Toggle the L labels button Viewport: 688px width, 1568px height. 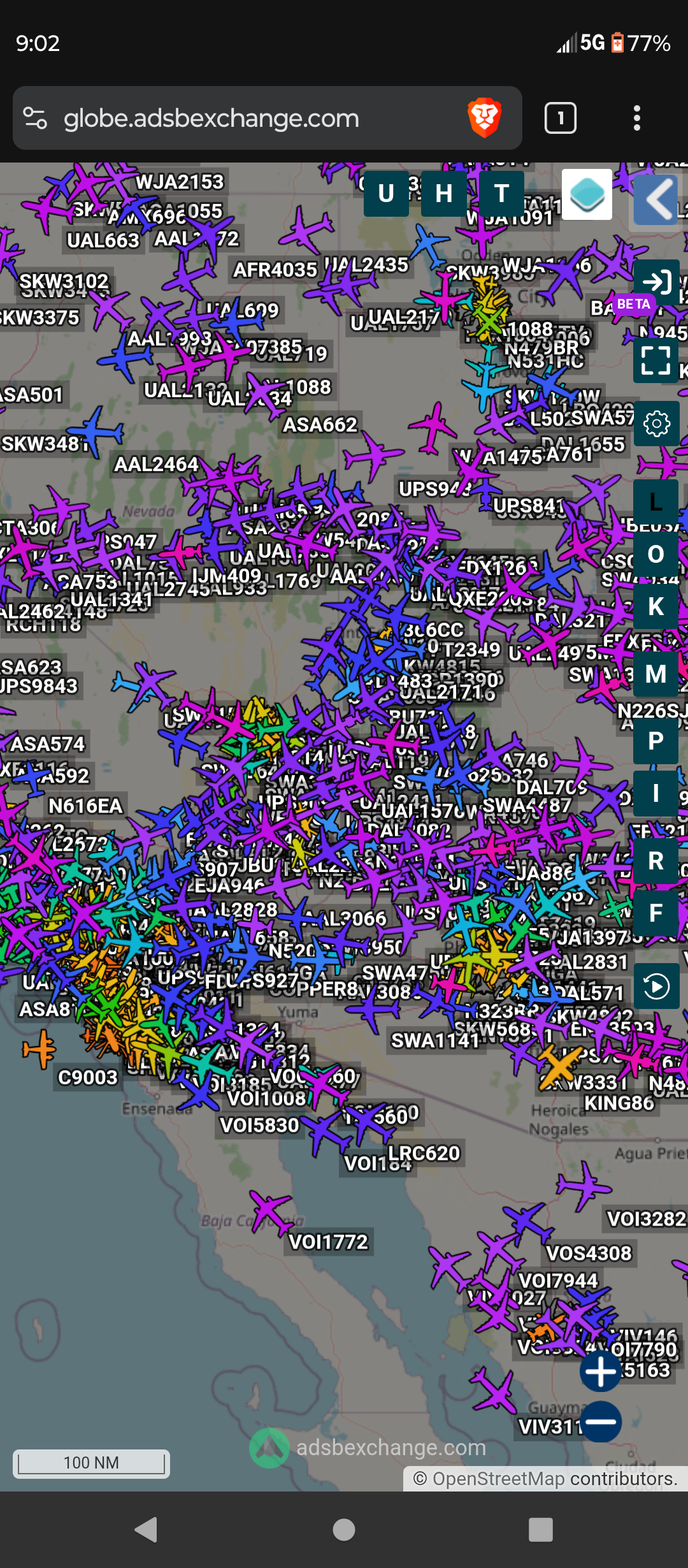tap(656, 502)
